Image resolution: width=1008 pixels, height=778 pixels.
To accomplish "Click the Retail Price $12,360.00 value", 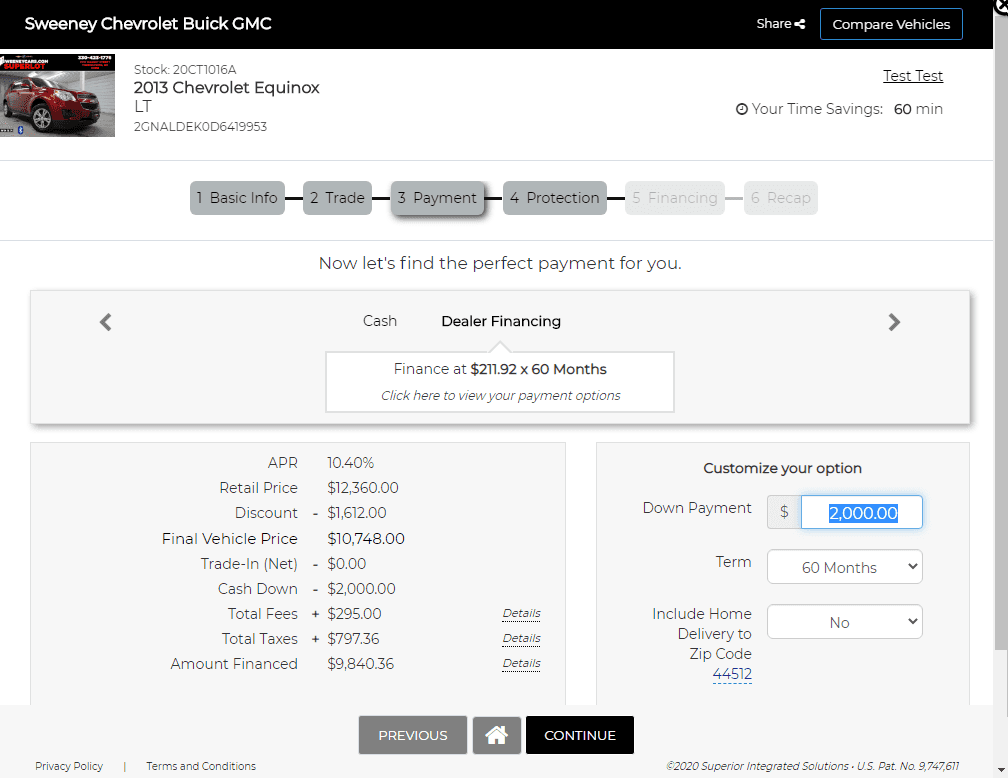I will (x=363, y=488).
